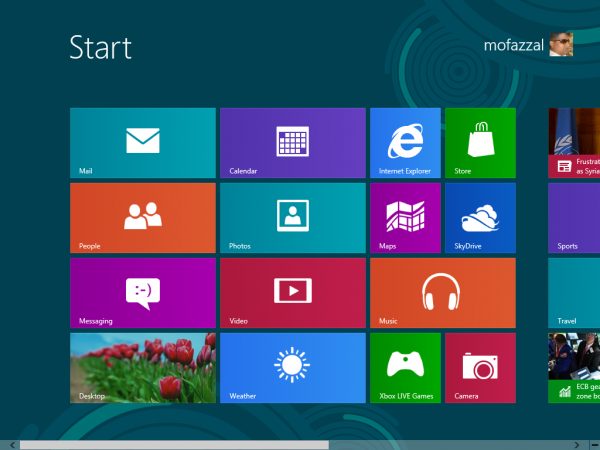The image size is (600, 450).
Task: Open the Desktop tile with tulips
Action: tap(143, 368)
